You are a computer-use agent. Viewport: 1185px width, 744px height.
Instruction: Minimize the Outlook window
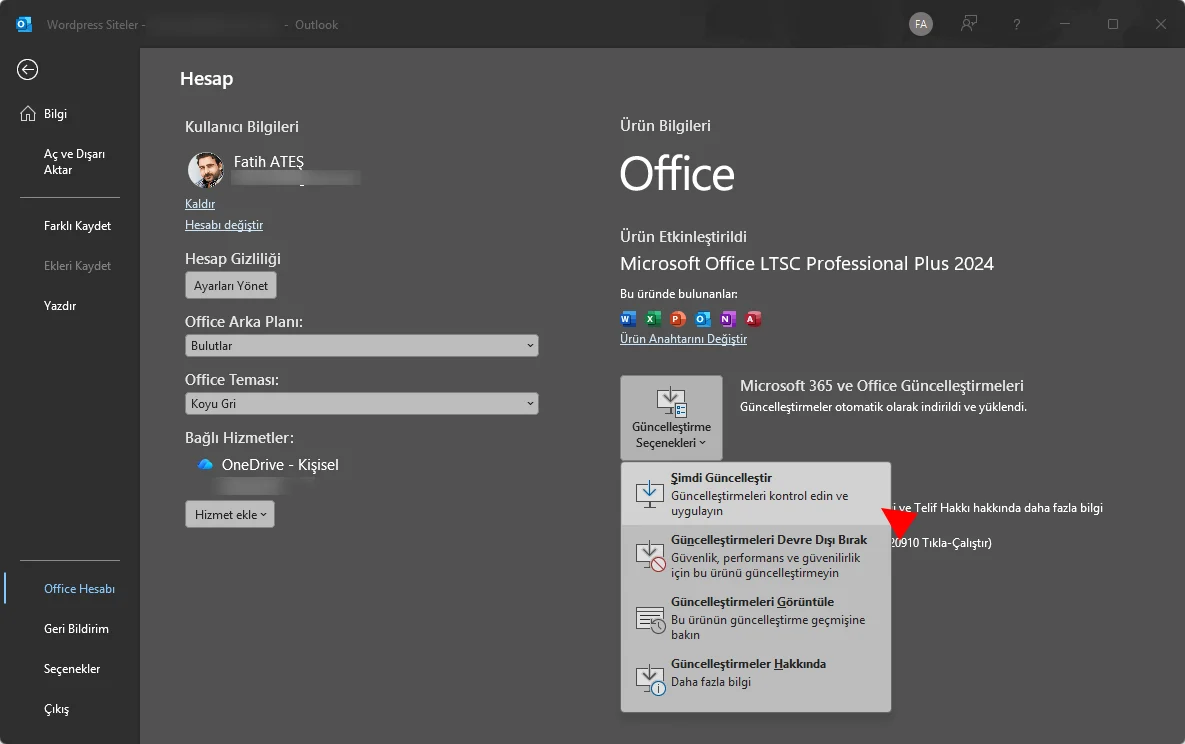click(x=1065, y=24)
